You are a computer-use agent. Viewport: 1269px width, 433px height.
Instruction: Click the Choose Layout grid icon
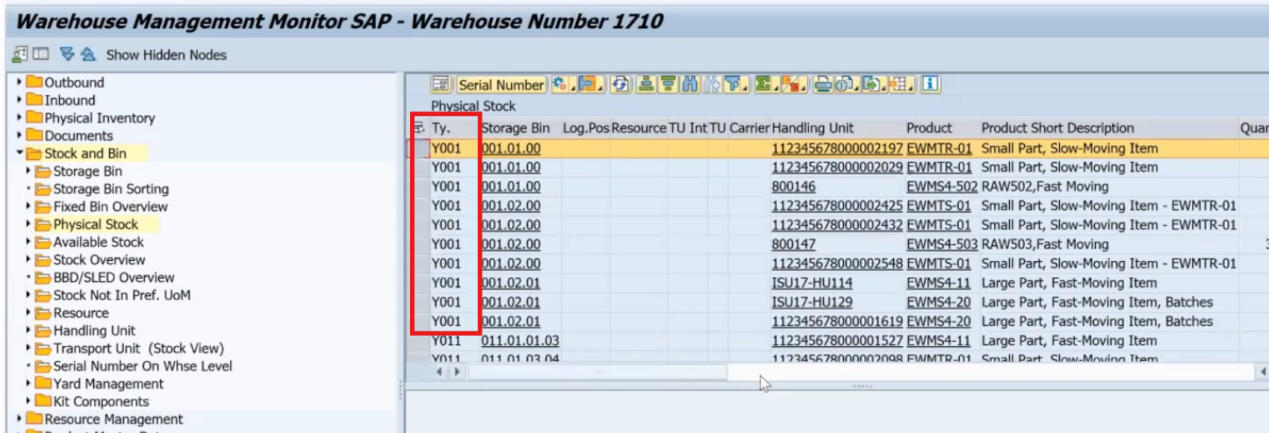click(900, 85)
